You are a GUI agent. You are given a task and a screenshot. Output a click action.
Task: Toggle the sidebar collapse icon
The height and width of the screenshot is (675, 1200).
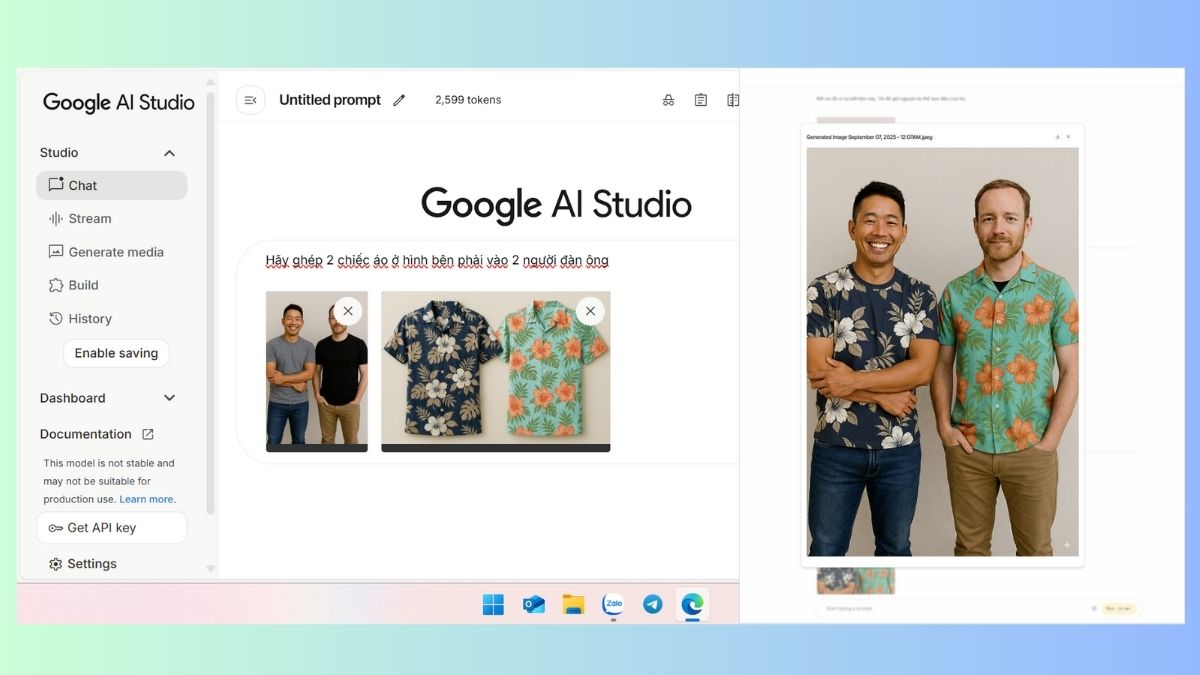pos(250,100)
